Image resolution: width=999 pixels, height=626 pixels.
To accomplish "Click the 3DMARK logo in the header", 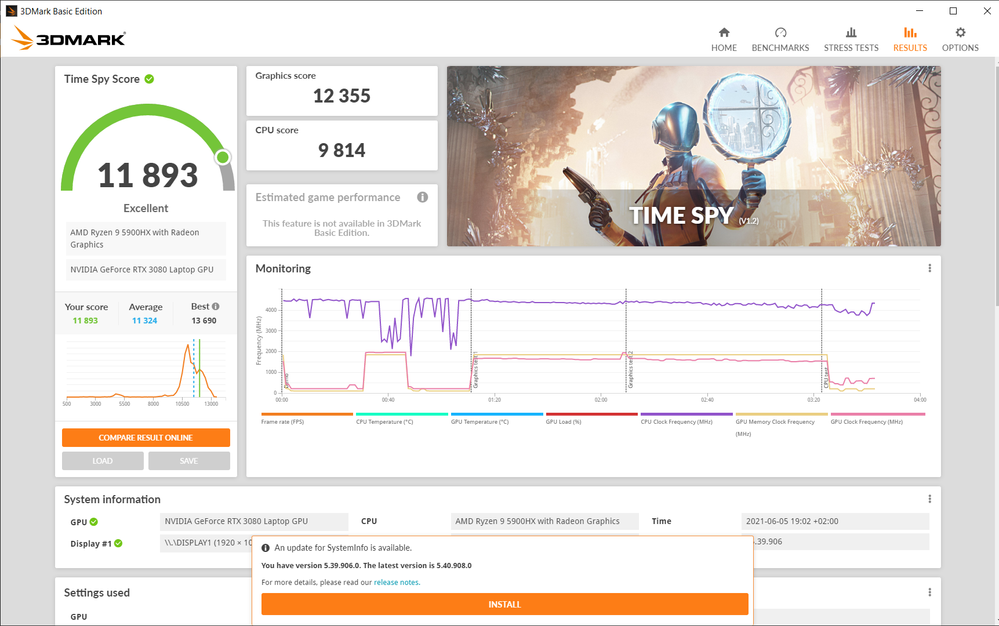I will point(68,38).
